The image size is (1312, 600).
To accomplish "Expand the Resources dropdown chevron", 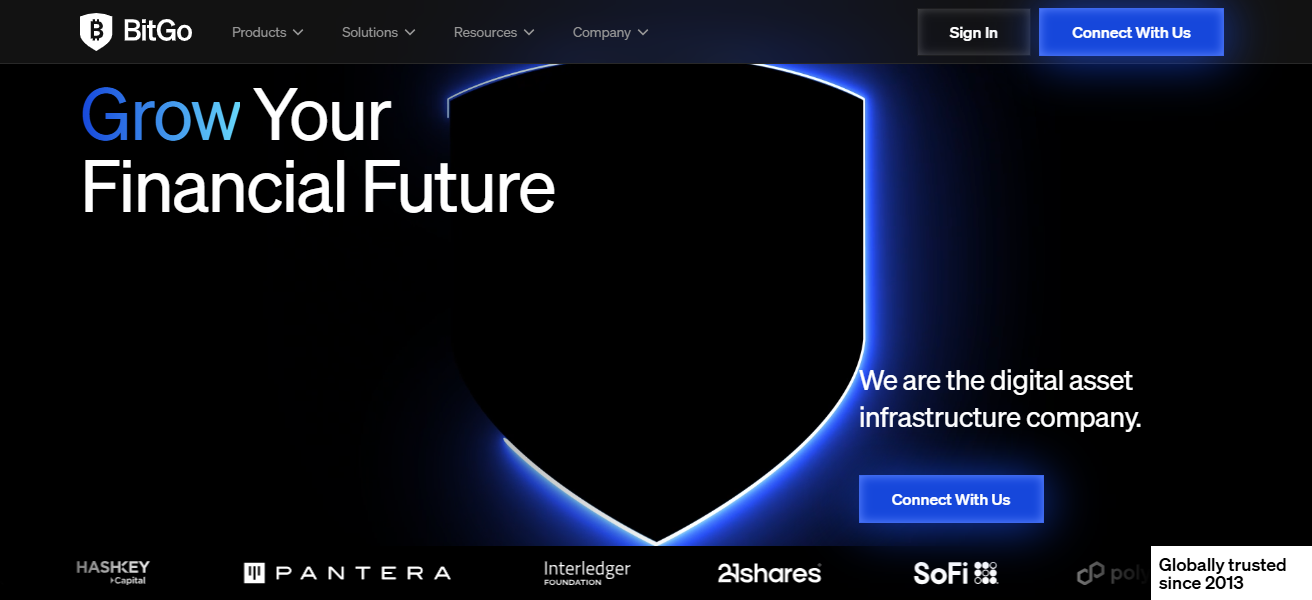I will click(x=529, y=33).
